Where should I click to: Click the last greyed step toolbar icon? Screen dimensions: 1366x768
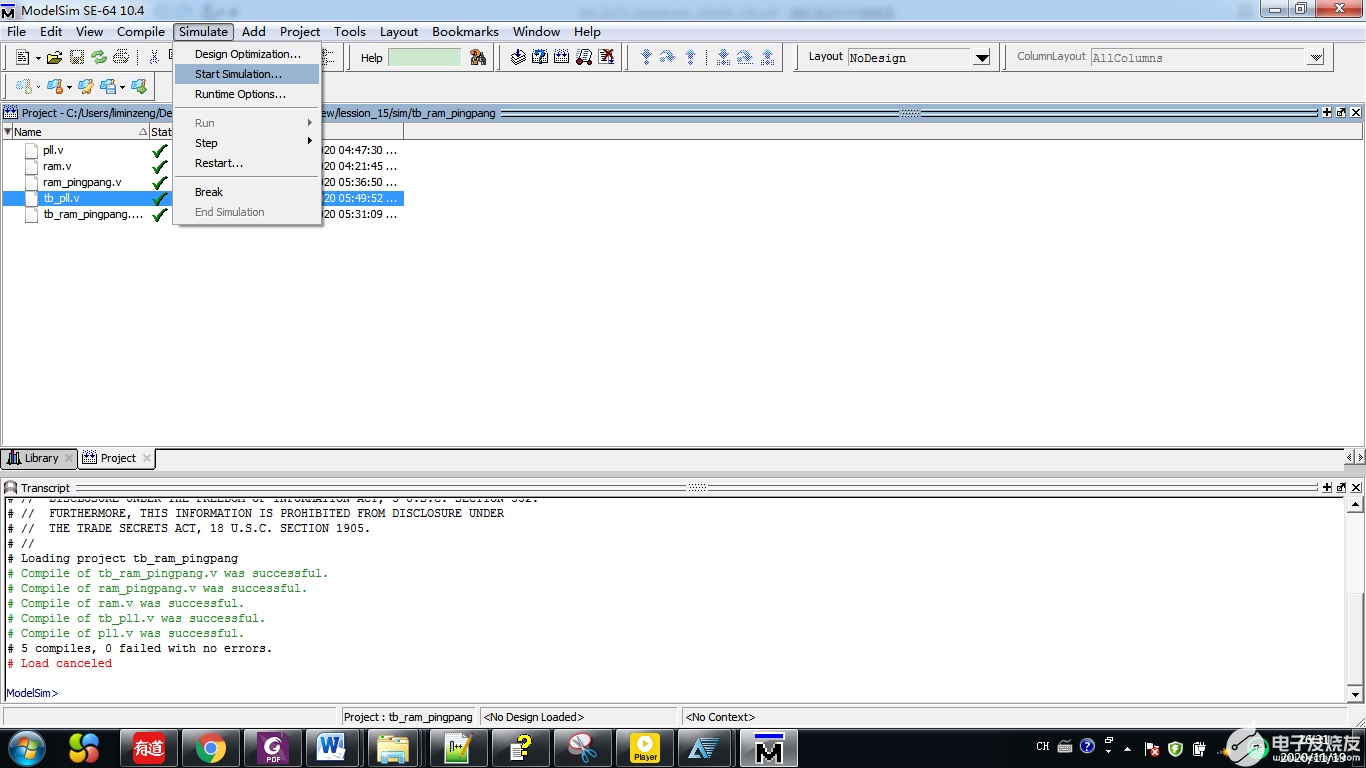point(767,58)
